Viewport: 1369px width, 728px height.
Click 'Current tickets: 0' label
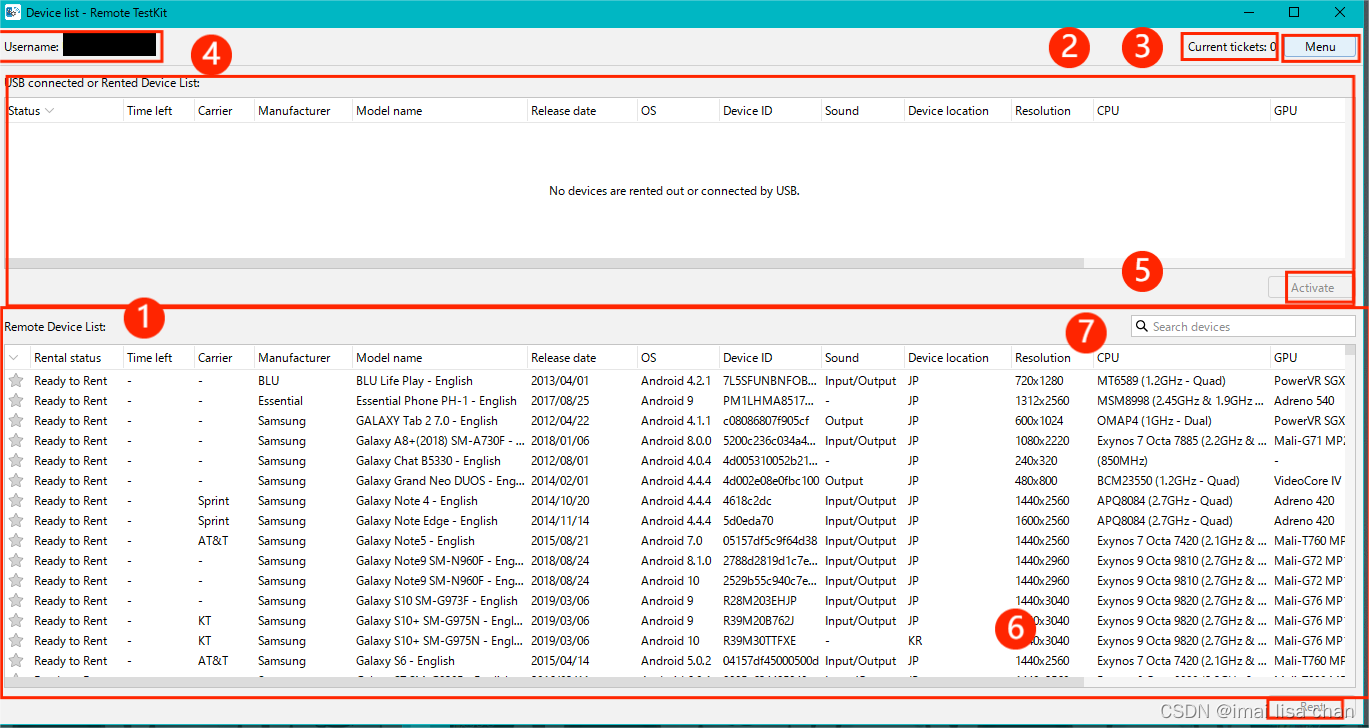coord(1231,47)
